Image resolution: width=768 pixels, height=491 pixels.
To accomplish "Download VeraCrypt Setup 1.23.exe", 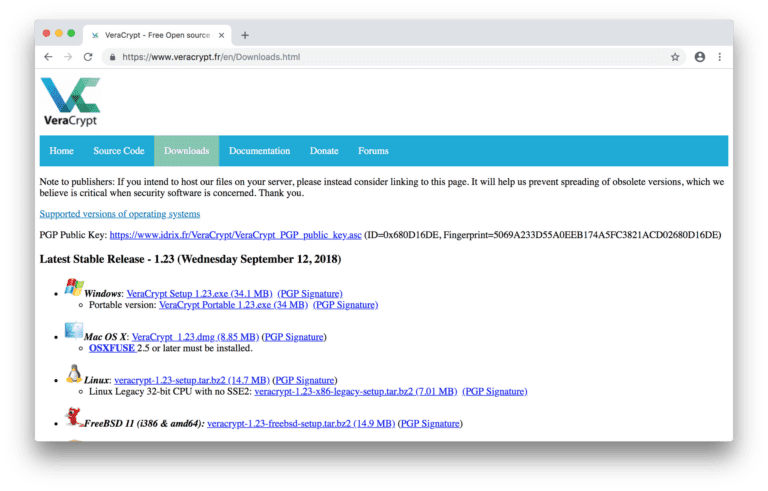I will tap(199, 294).
